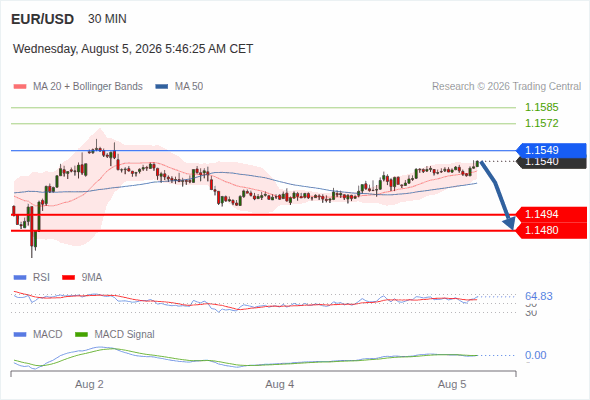Screen dimensions: 590x400
Task: Select the RSI legend blue marker
Action: 20,278
